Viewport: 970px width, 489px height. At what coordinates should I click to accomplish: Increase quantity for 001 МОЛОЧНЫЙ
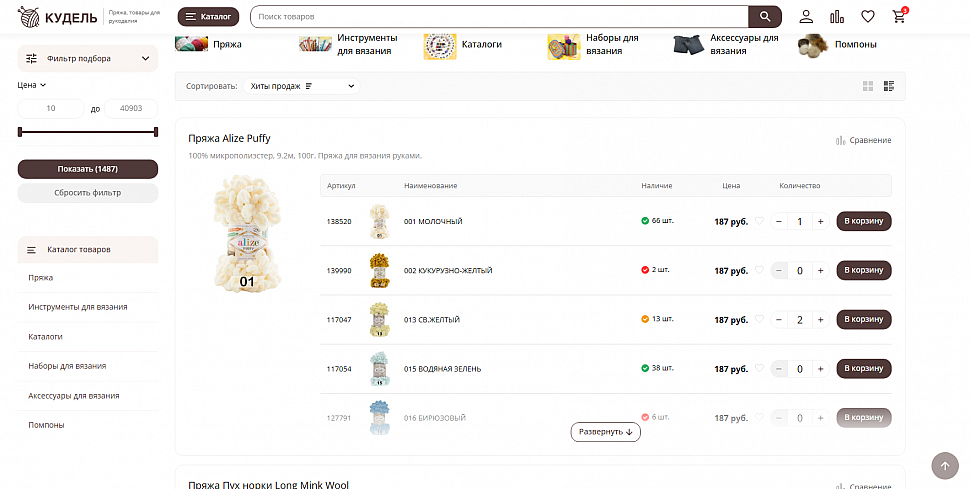pyautogui.click(x=820, y=221)
